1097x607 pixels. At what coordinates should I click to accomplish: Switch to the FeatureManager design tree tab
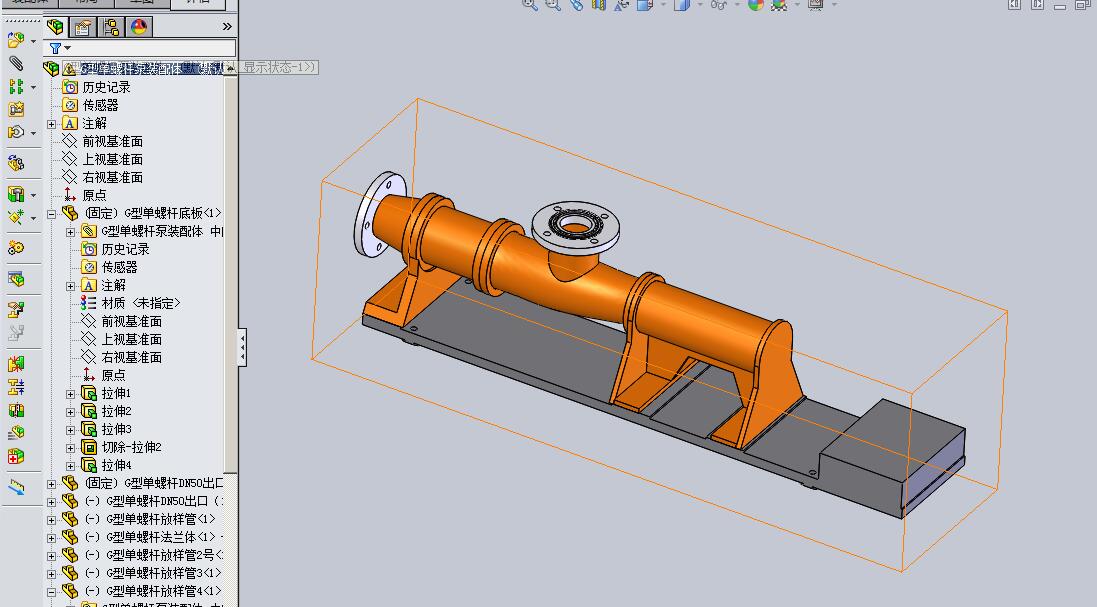tap(55, 27)
